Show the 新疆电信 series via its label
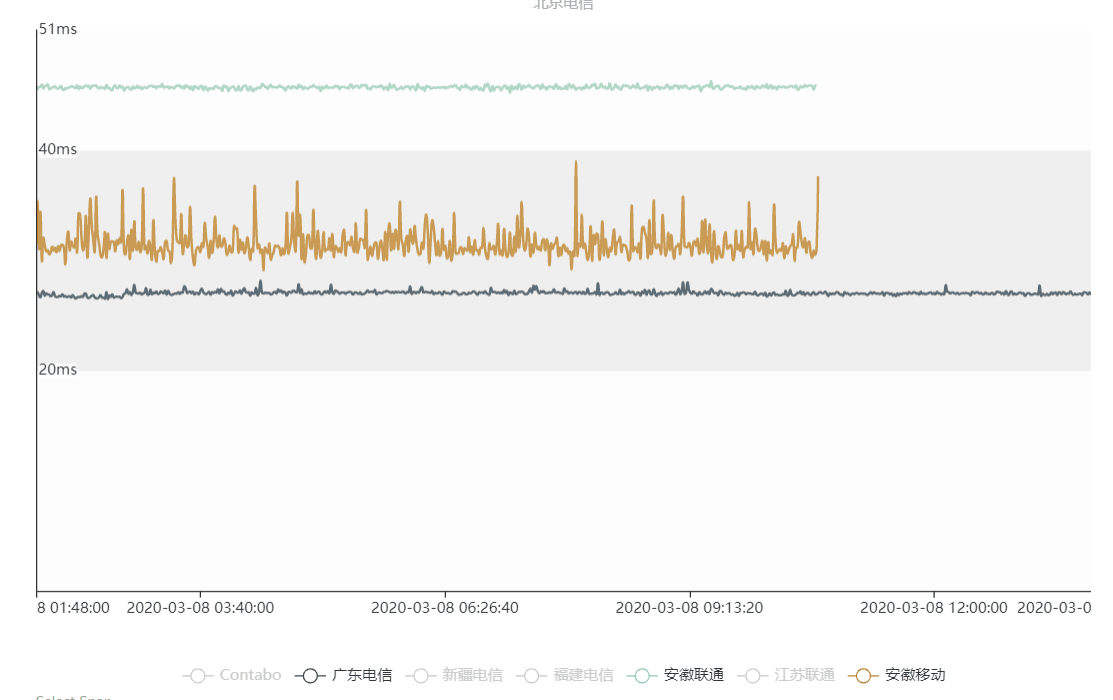The width and height of the screenshot is (1113, 700). point(473,676)
